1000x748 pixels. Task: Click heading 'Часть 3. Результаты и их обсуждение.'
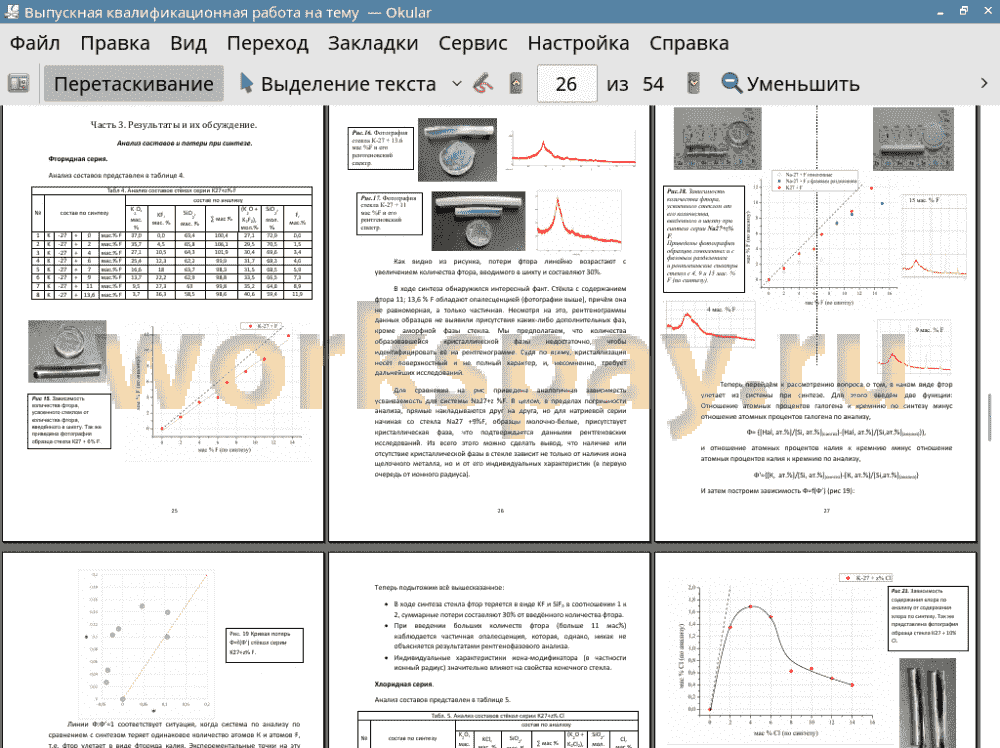(173, 125)
